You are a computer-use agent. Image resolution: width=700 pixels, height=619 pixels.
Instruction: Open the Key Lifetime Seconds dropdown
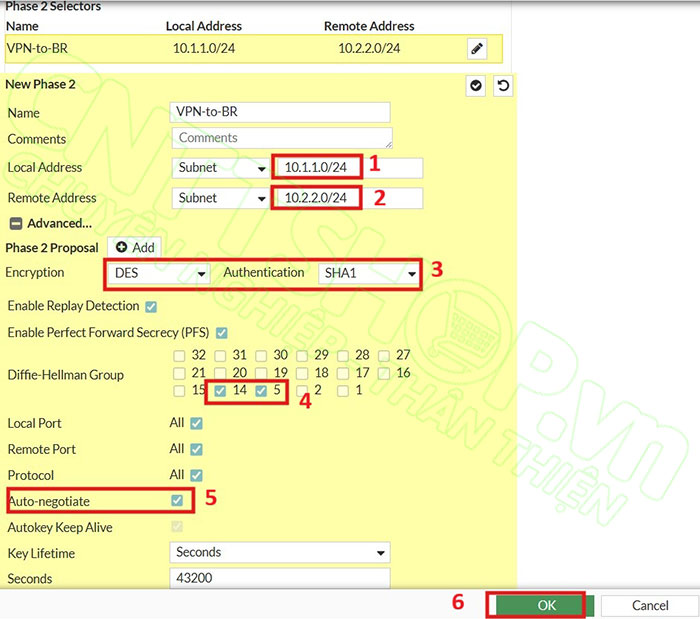click(x=279, y=552)
